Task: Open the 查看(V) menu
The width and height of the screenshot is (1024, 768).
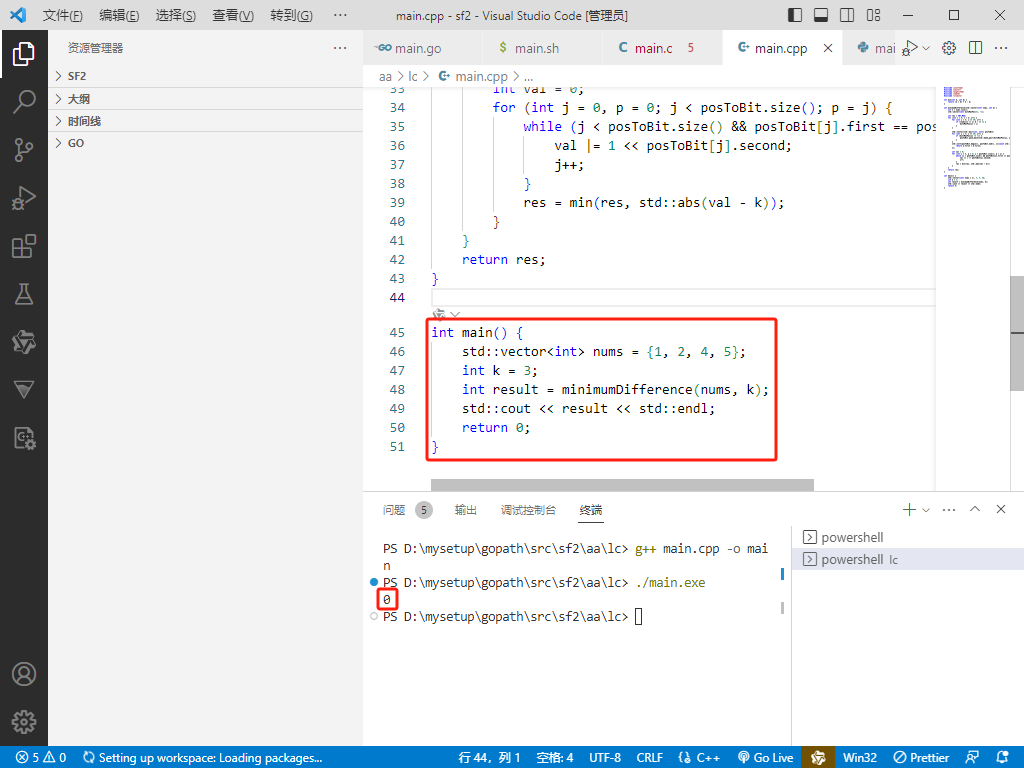Action: (233, 15)
